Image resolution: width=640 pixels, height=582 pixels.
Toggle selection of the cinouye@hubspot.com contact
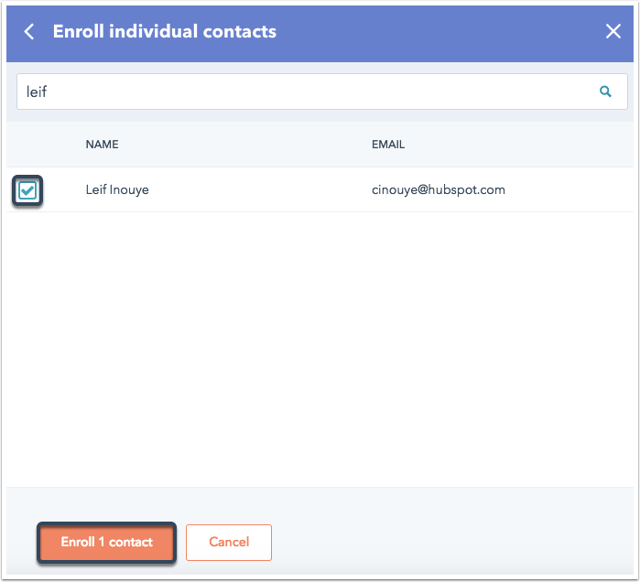(x=27, y=190)
